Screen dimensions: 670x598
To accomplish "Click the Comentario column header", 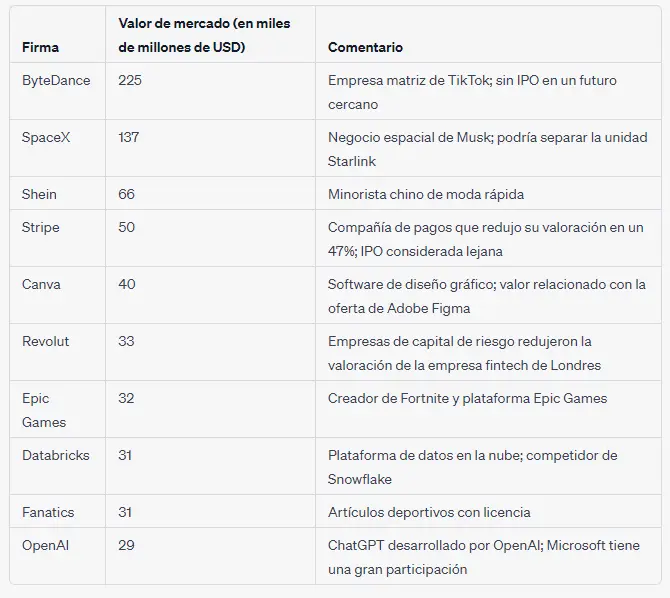I will (365, 47).
